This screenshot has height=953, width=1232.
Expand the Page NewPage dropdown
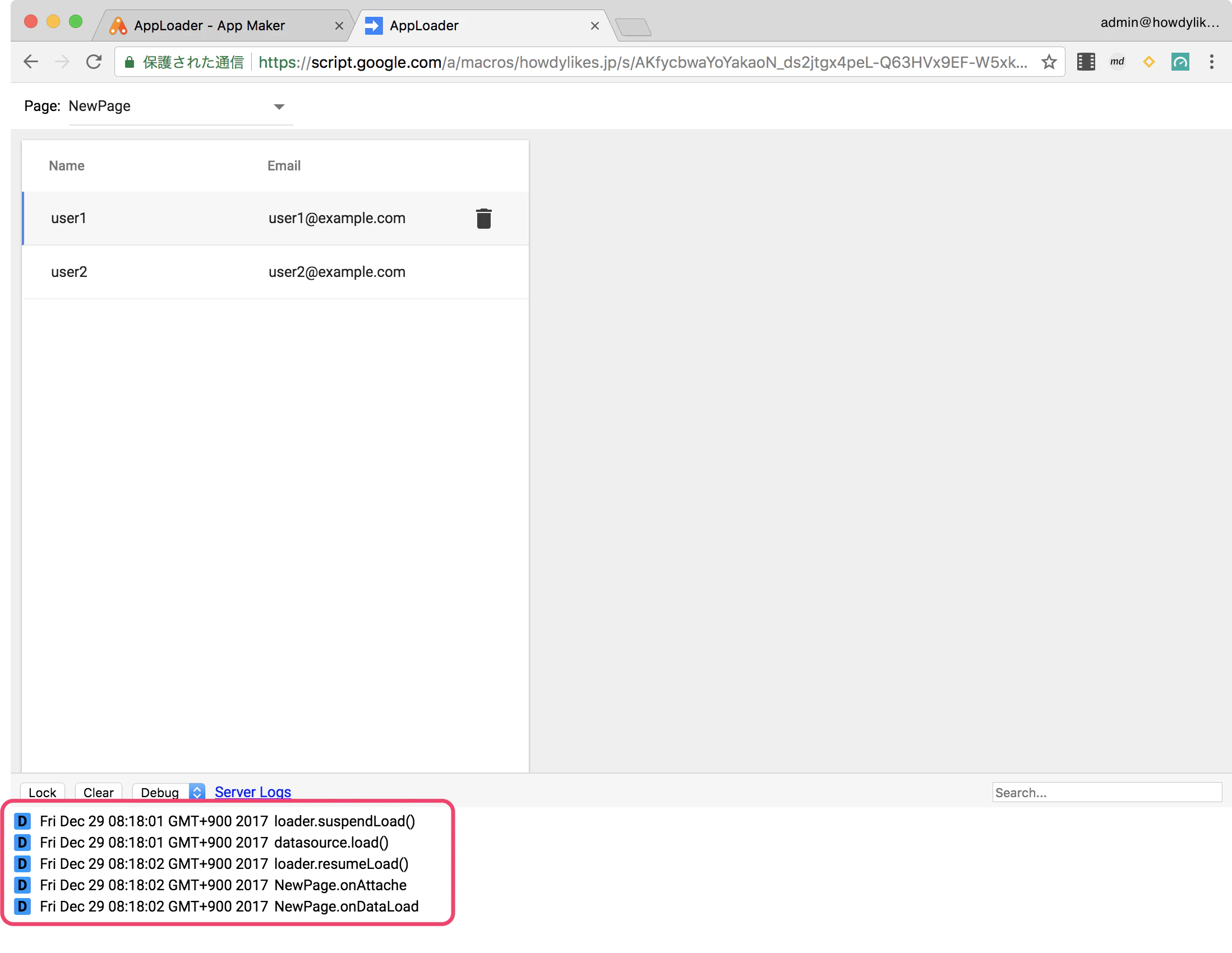click(181, 106)
